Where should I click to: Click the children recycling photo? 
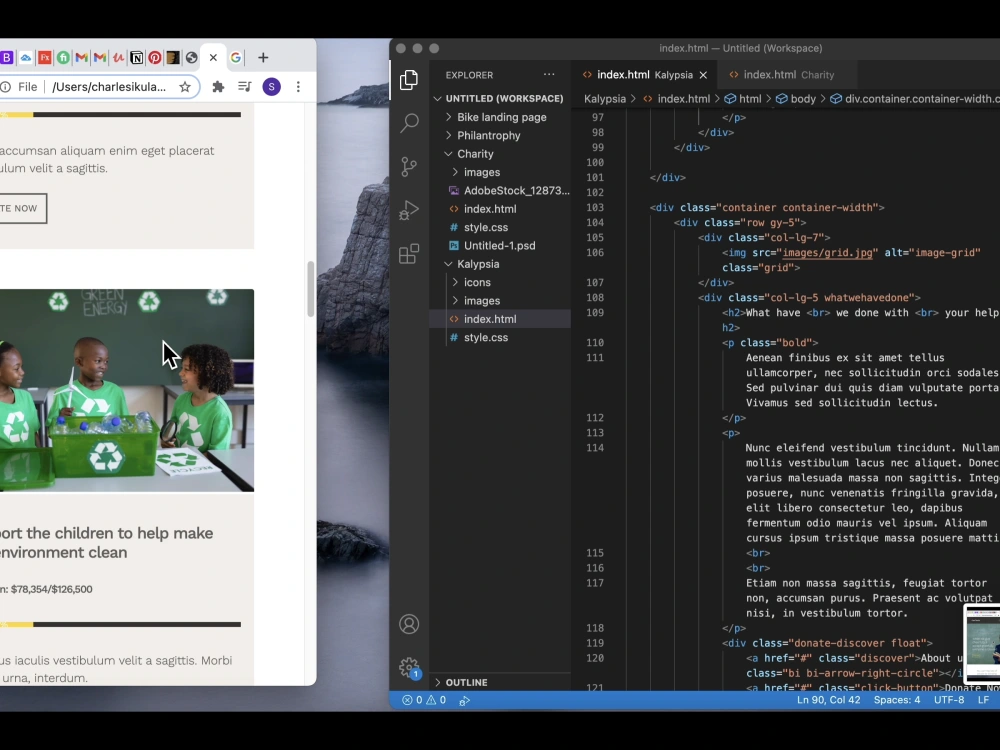[127, 390]
